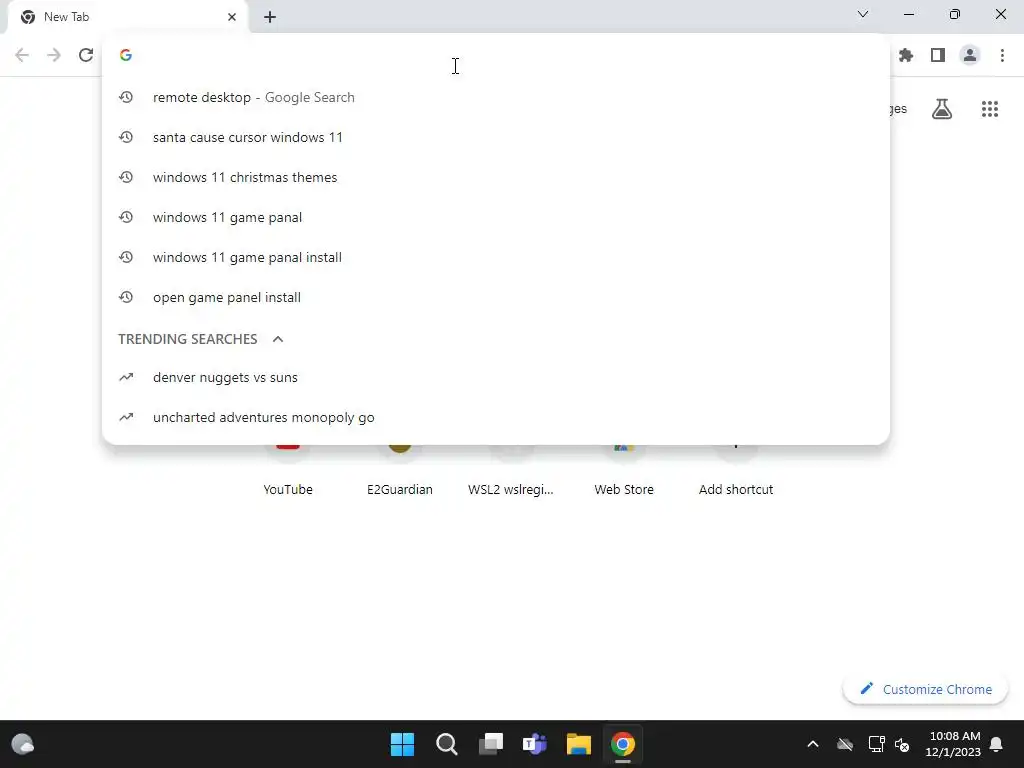
Task: Open Microsoft Teams from taskbar
Action: pyautogui.click(x=535, y=744)
